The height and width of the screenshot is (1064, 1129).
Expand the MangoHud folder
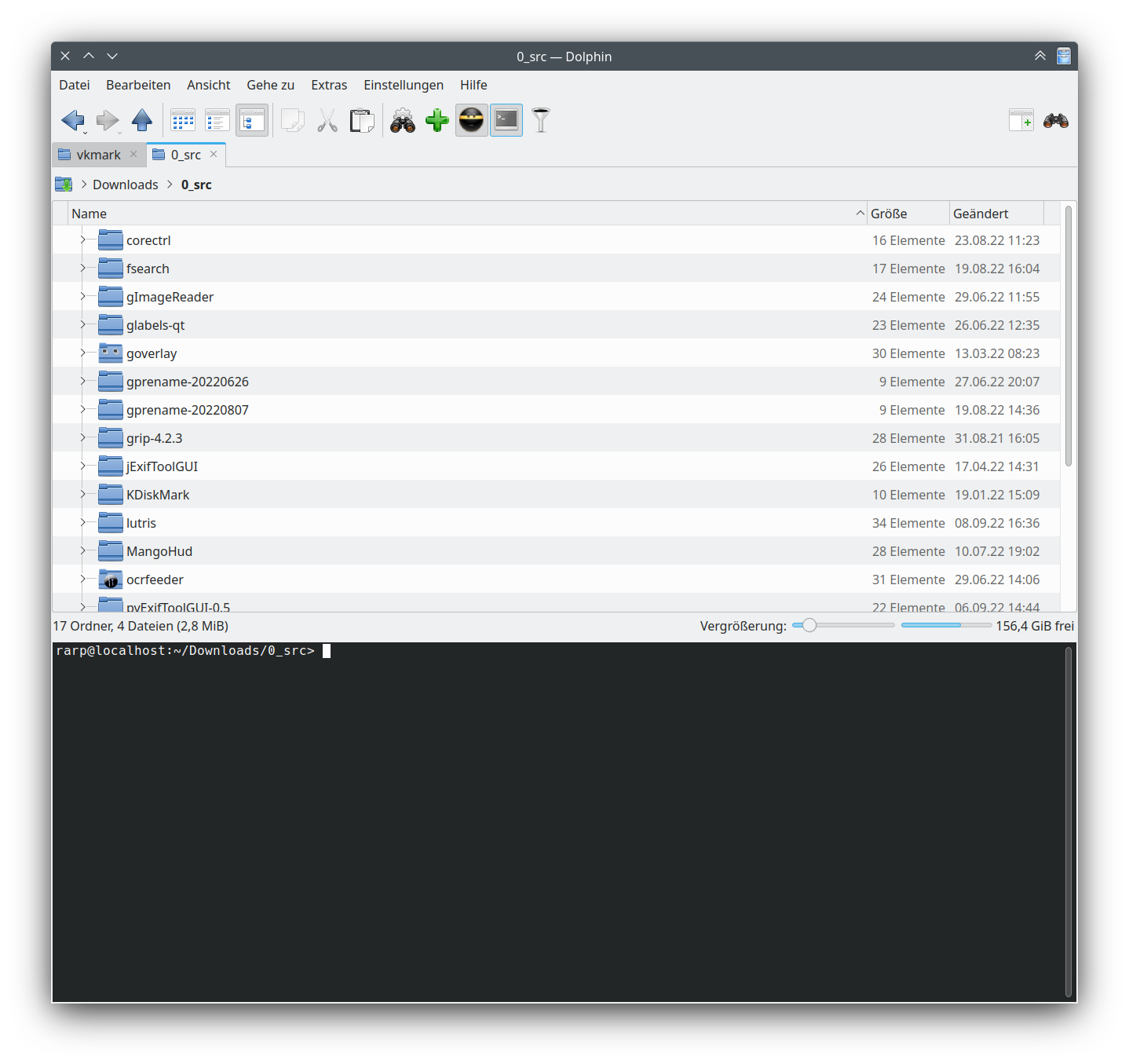pyautogui.click(x=82, y=550)
